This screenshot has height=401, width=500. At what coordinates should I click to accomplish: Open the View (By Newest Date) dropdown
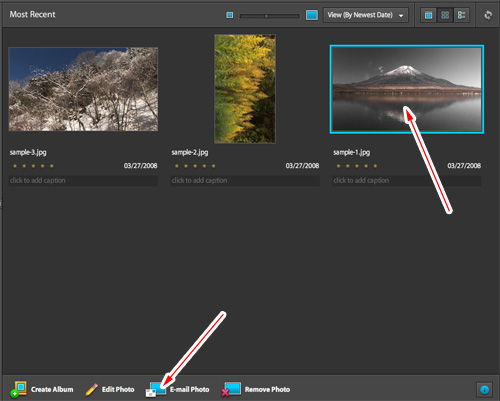(x=366, y=15)
